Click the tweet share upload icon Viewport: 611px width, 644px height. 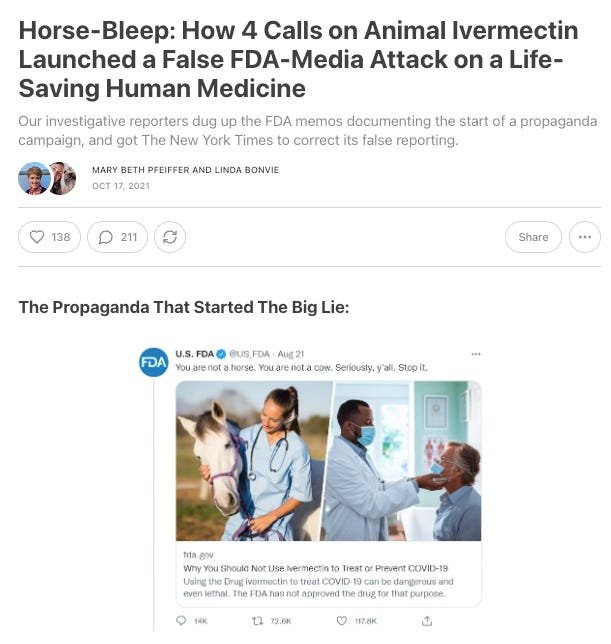[427, 621]
